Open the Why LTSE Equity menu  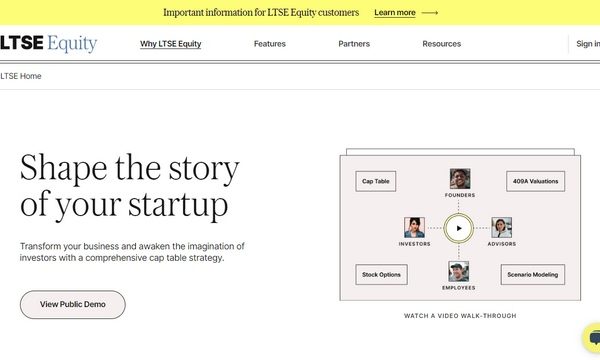pyautogui.click(x=170, y=44)
